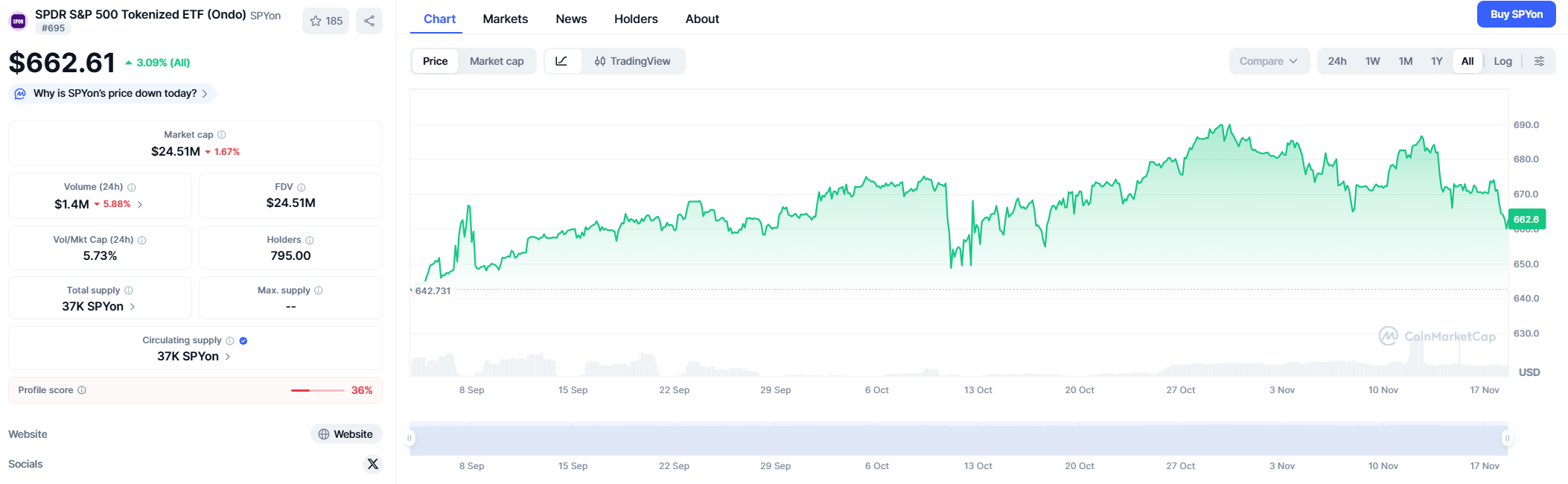This screenshot has height=484, width=1568.
Task: Expand Circulating supply 37K SPYon chevron
Action: tap(228, 357)
